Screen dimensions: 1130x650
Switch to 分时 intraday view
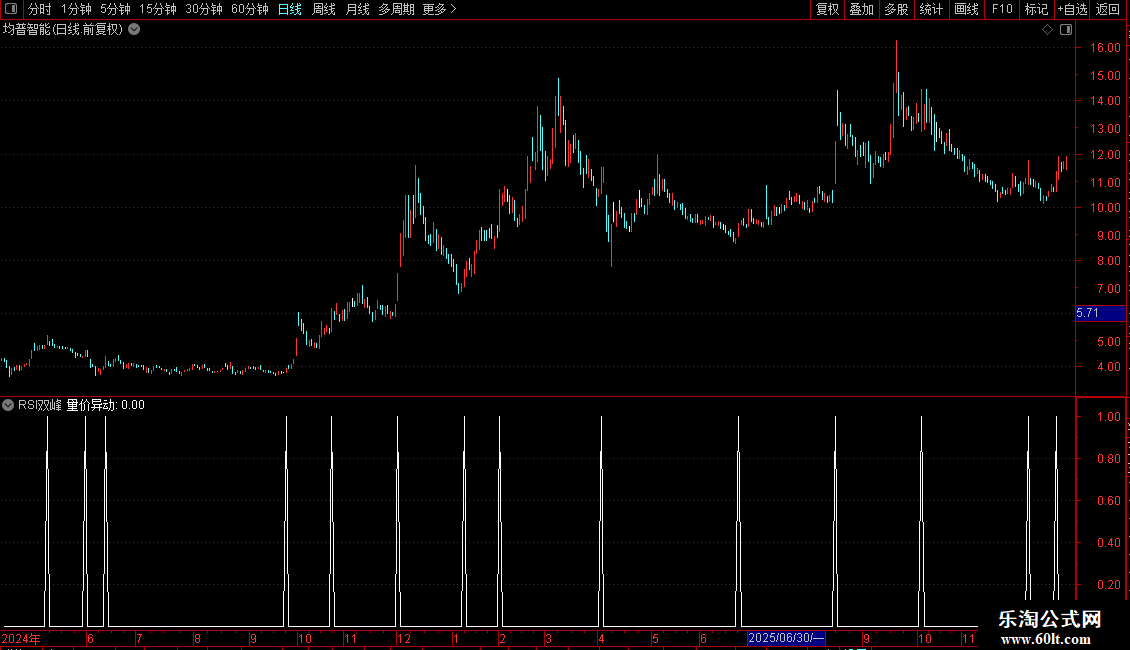40,9
